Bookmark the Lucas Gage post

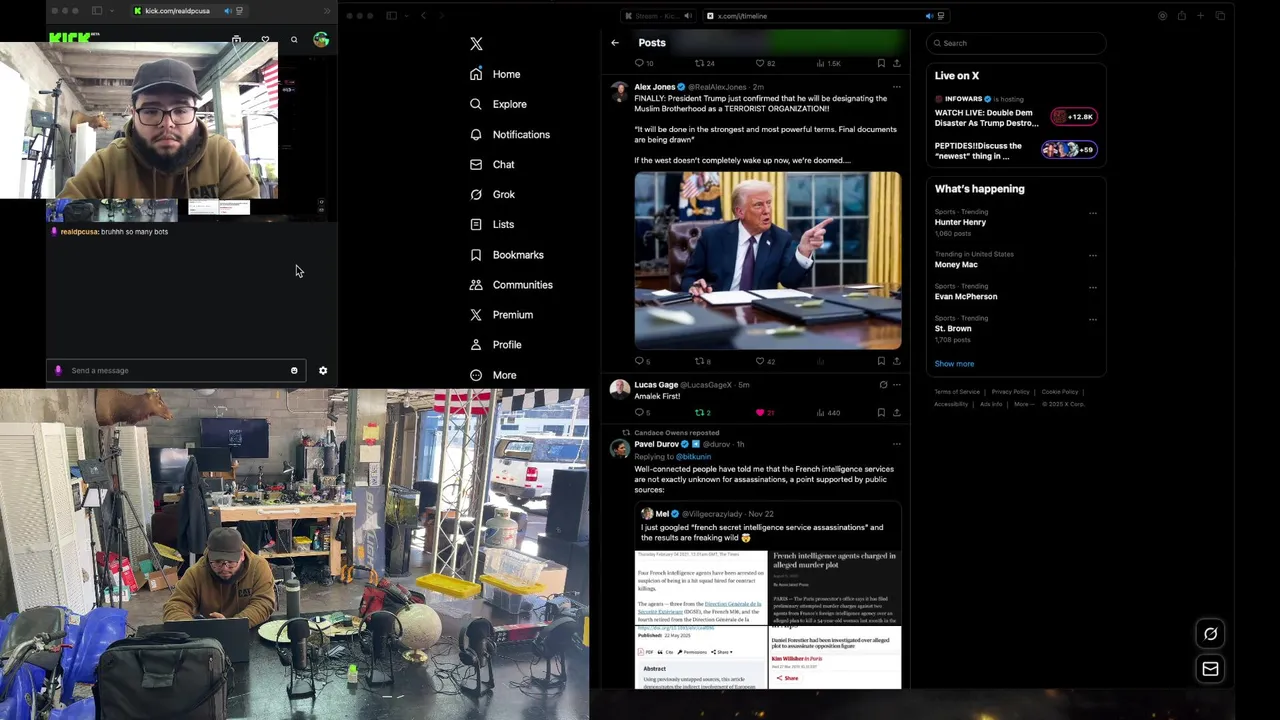[881, 412]
